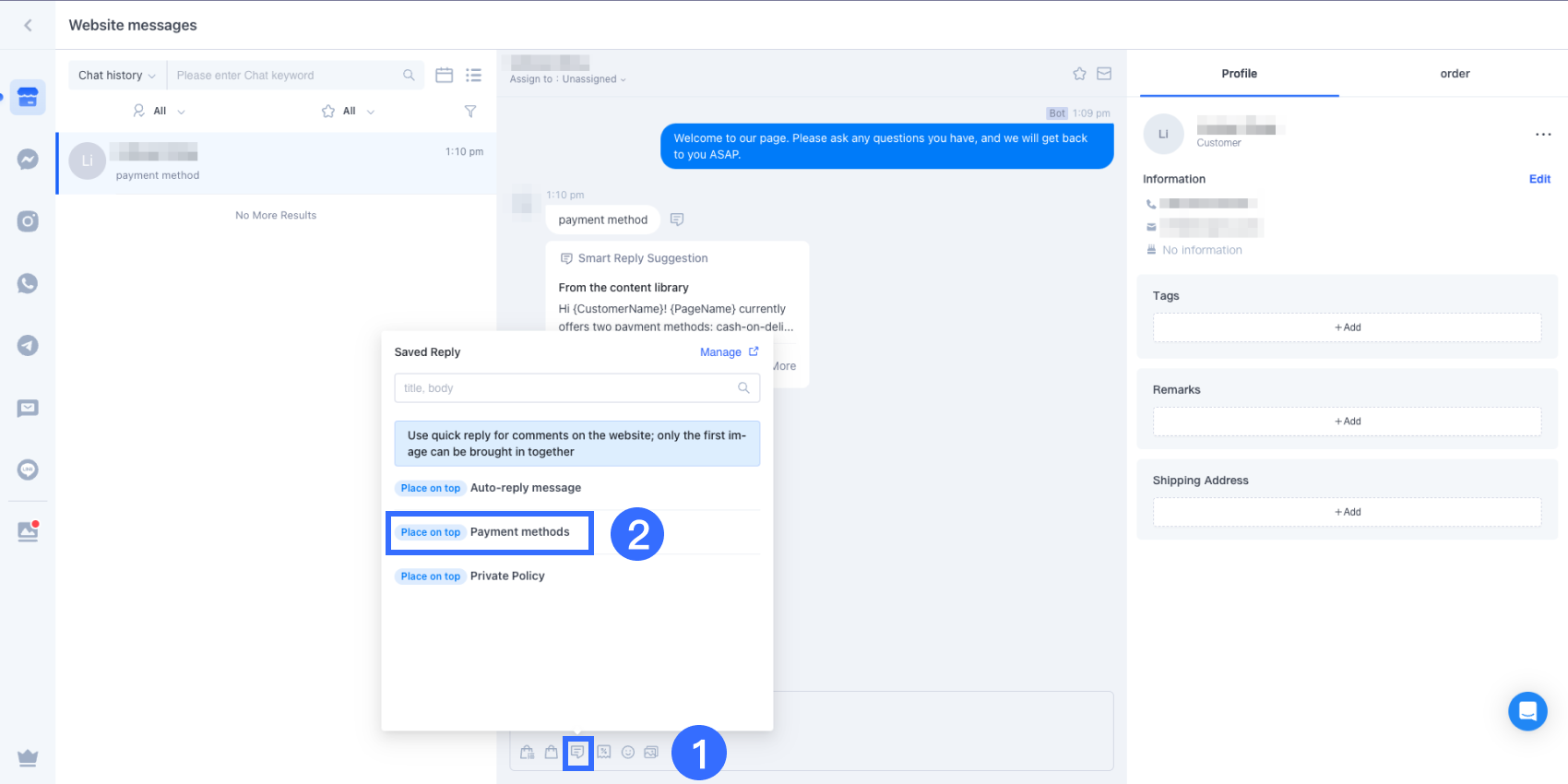Select the Payment methods saved reply
This screenshot has width=1568, height=784.
pyautogui.click(x=520, y=532)
